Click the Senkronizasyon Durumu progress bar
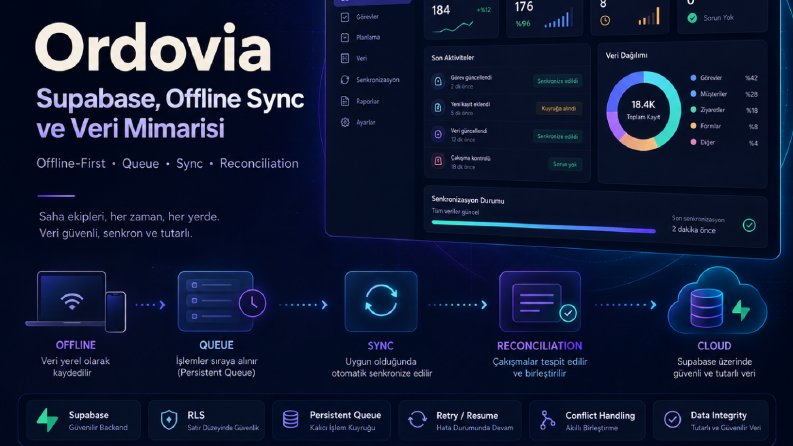The height and width of the screenshot is (446, 793). coord(544,227)
